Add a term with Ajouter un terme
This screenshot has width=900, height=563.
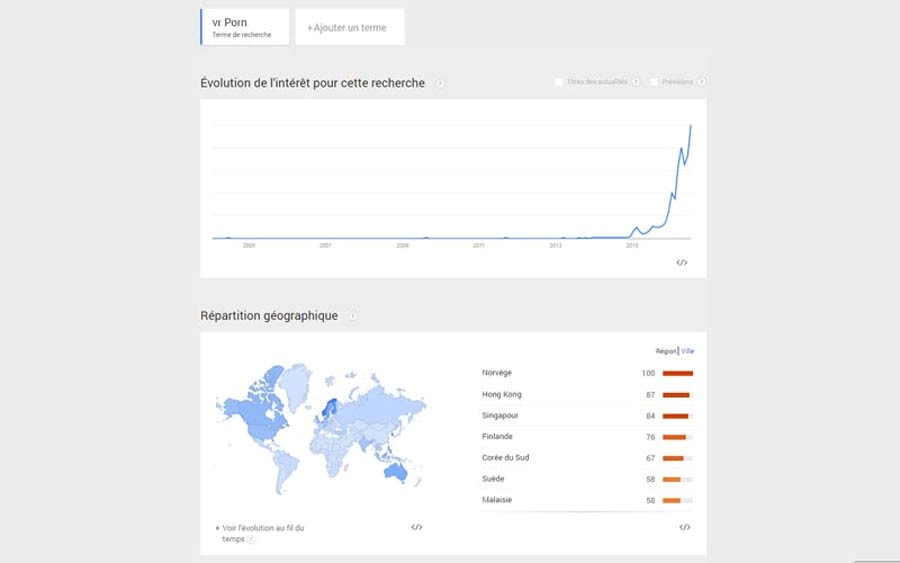(350, 27)
